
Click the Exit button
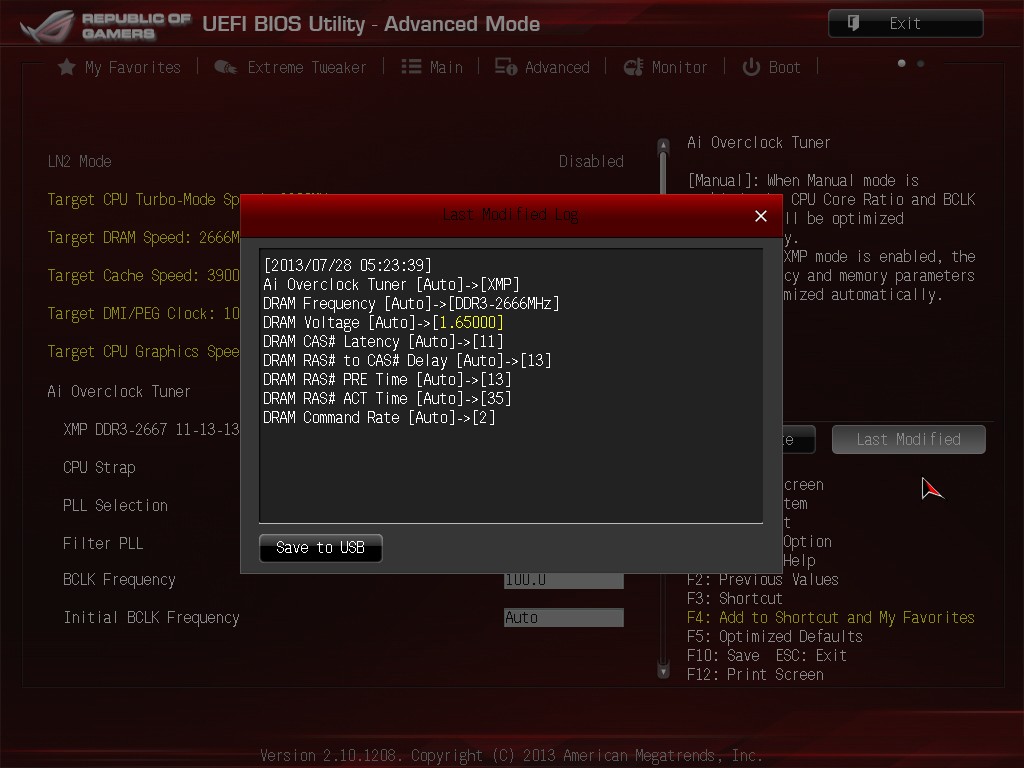click(x=906, y=24)
